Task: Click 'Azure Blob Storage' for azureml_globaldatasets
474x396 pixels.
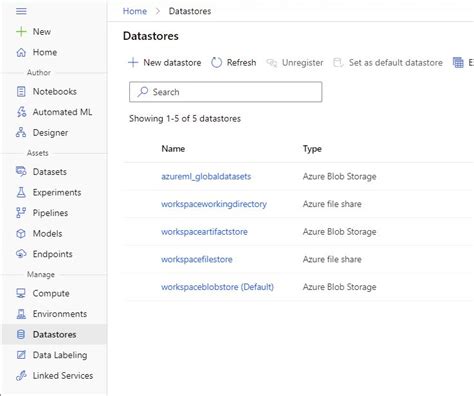Action: pyautogui.click(x=339, y=176)
